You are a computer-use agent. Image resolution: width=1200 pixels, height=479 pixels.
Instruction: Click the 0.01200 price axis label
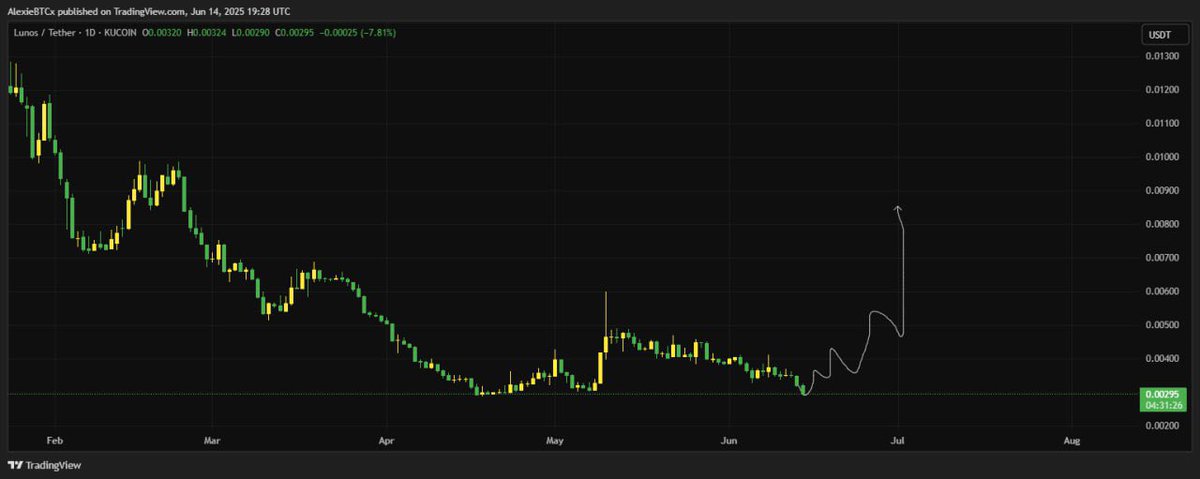click(x=1162, y=90)
